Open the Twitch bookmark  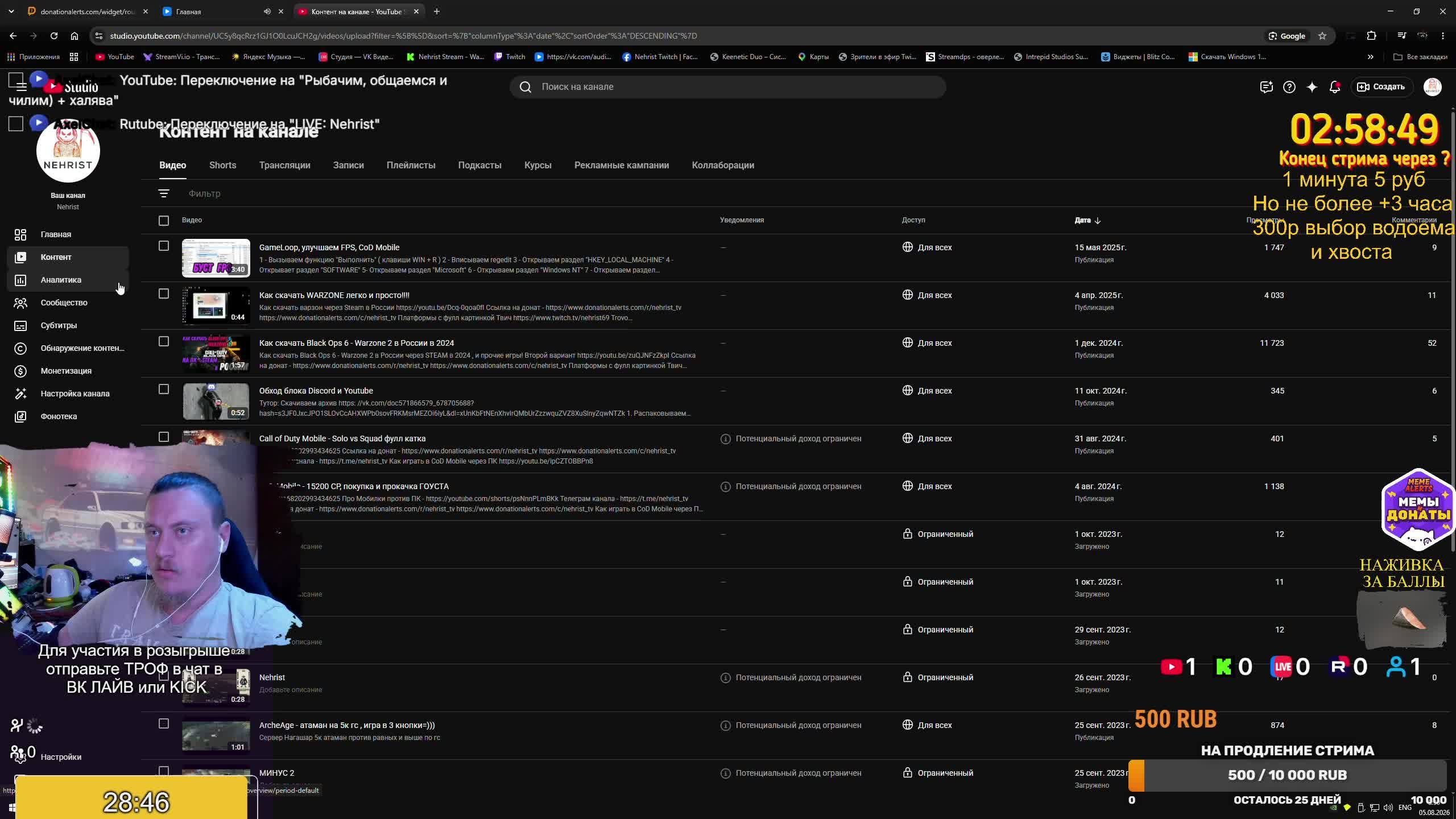click(510, 57)
